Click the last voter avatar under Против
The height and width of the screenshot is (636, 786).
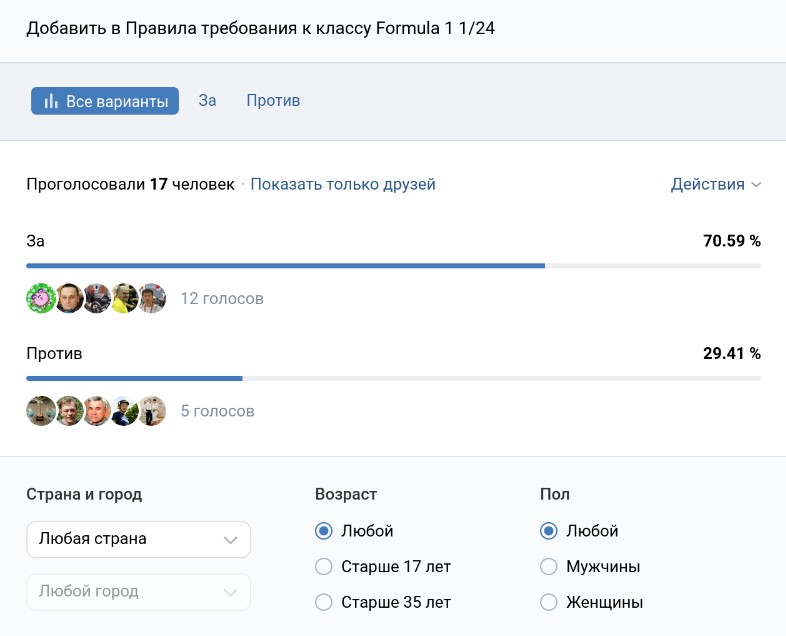tap(152, 411)
